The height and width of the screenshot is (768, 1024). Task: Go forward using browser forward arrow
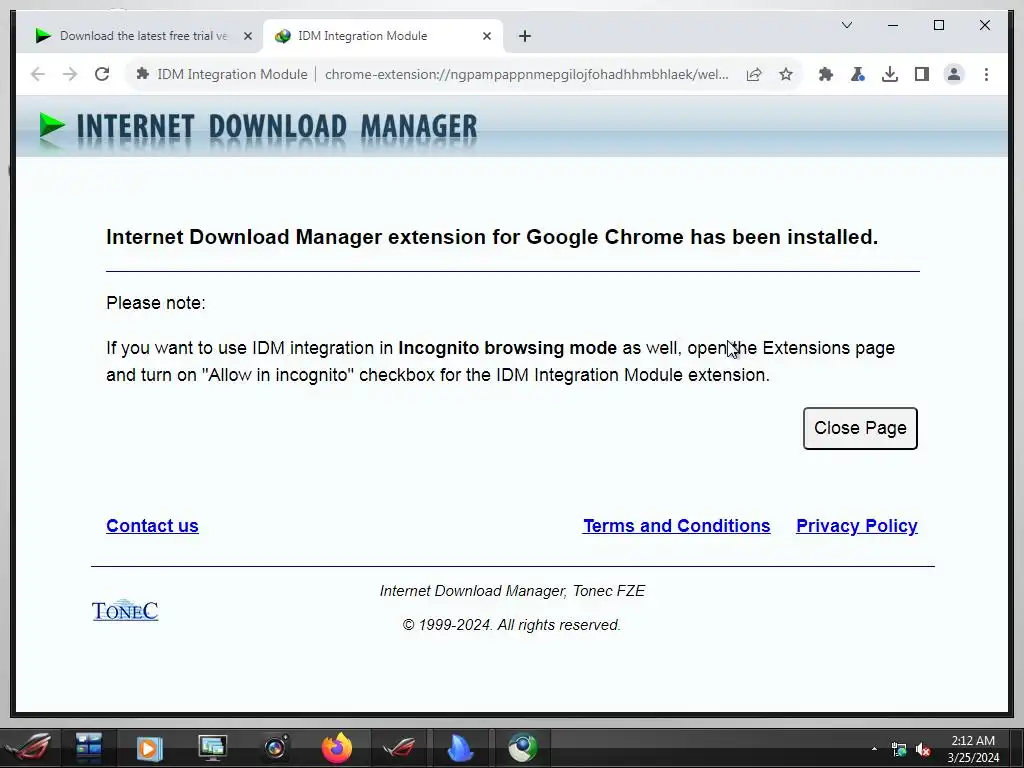tap(70, 74)
